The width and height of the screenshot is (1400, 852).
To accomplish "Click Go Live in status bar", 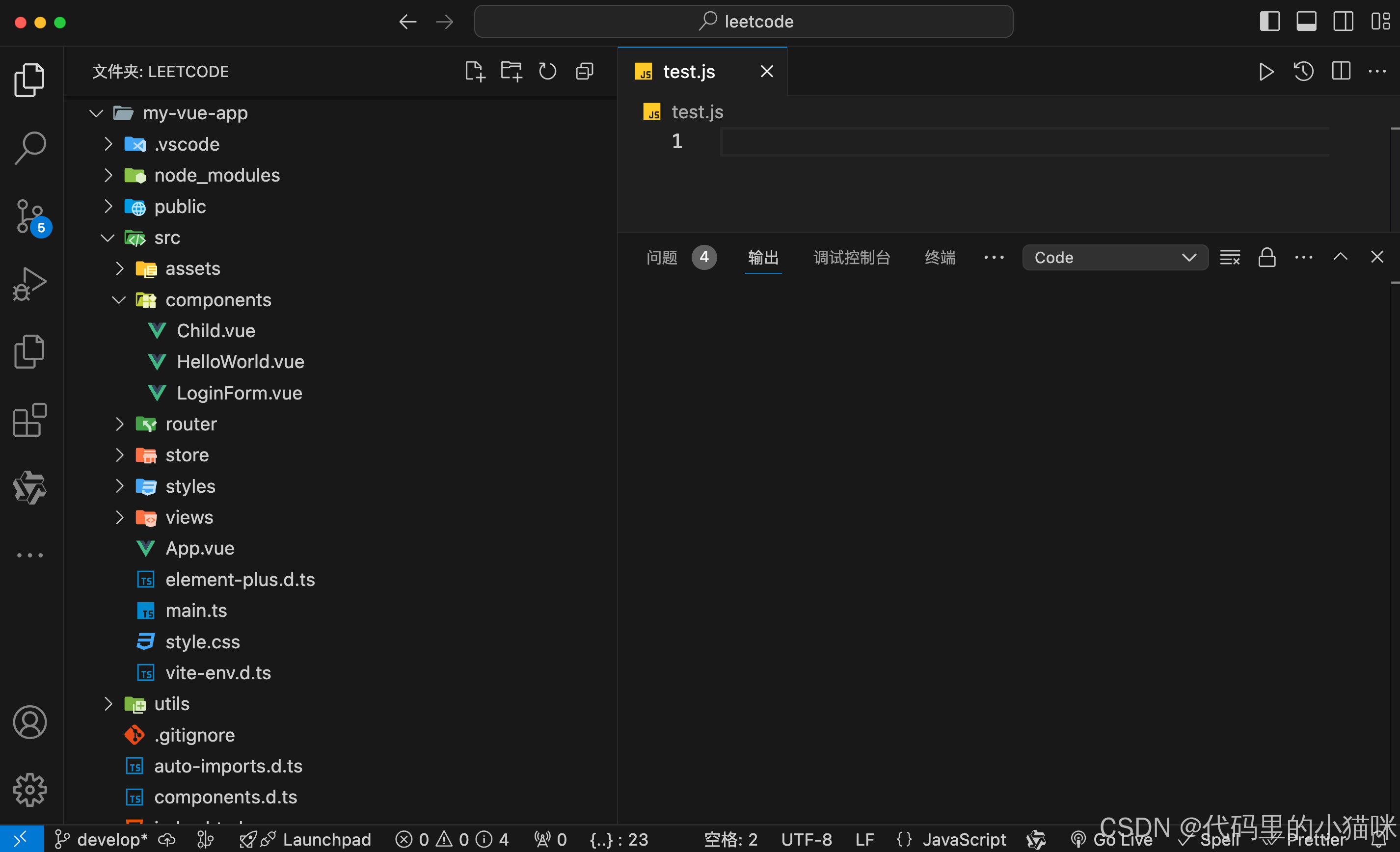I will [1112, 840].
